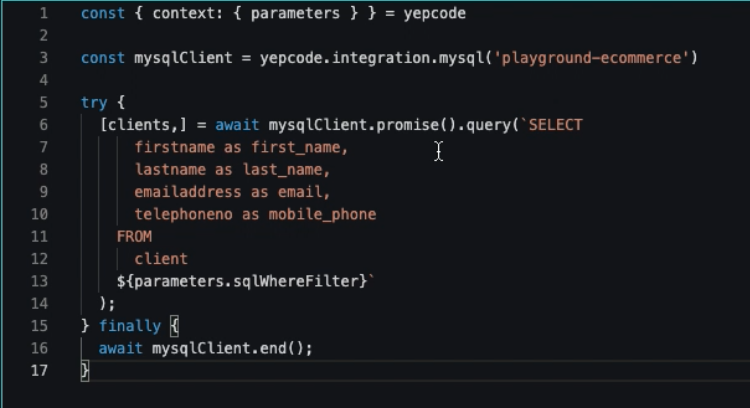Viewport: 750px width, 408px height.
Task: Click the closing brace on line 17
Action: pos(85,371)
